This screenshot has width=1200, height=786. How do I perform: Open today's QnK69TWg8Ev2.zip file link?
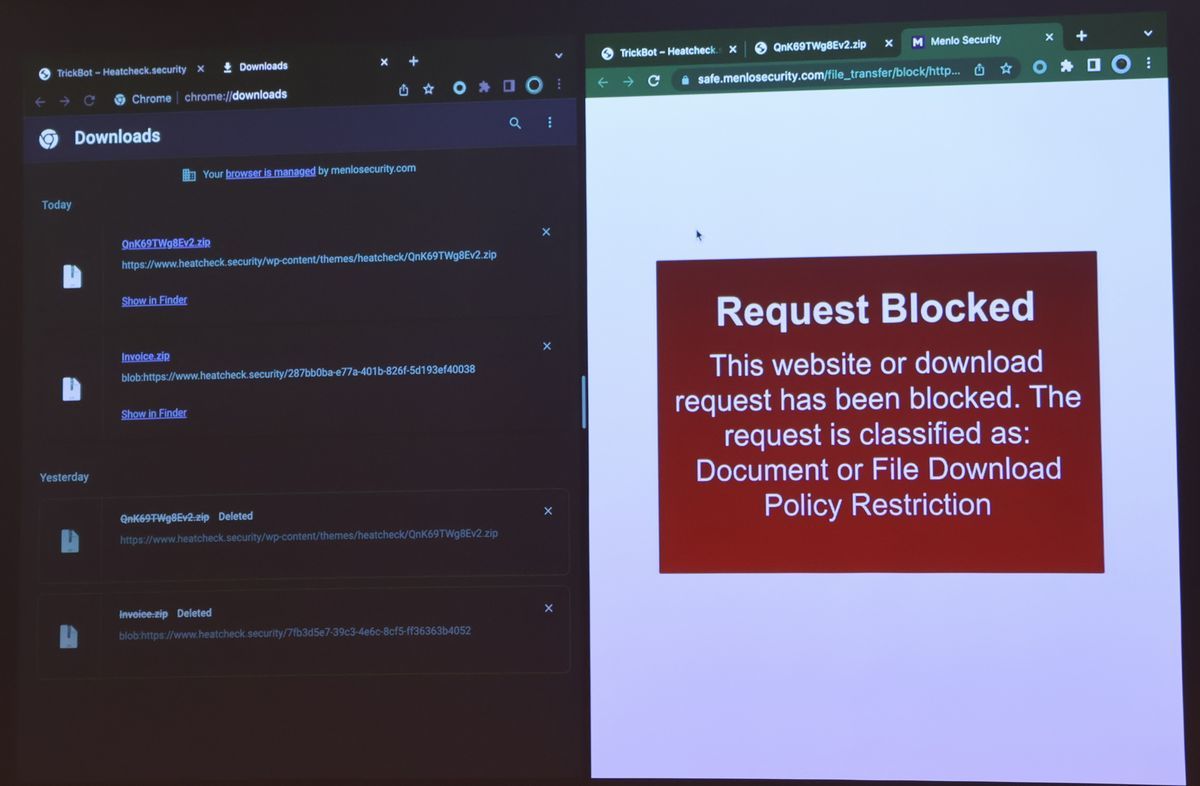[166, 243]
